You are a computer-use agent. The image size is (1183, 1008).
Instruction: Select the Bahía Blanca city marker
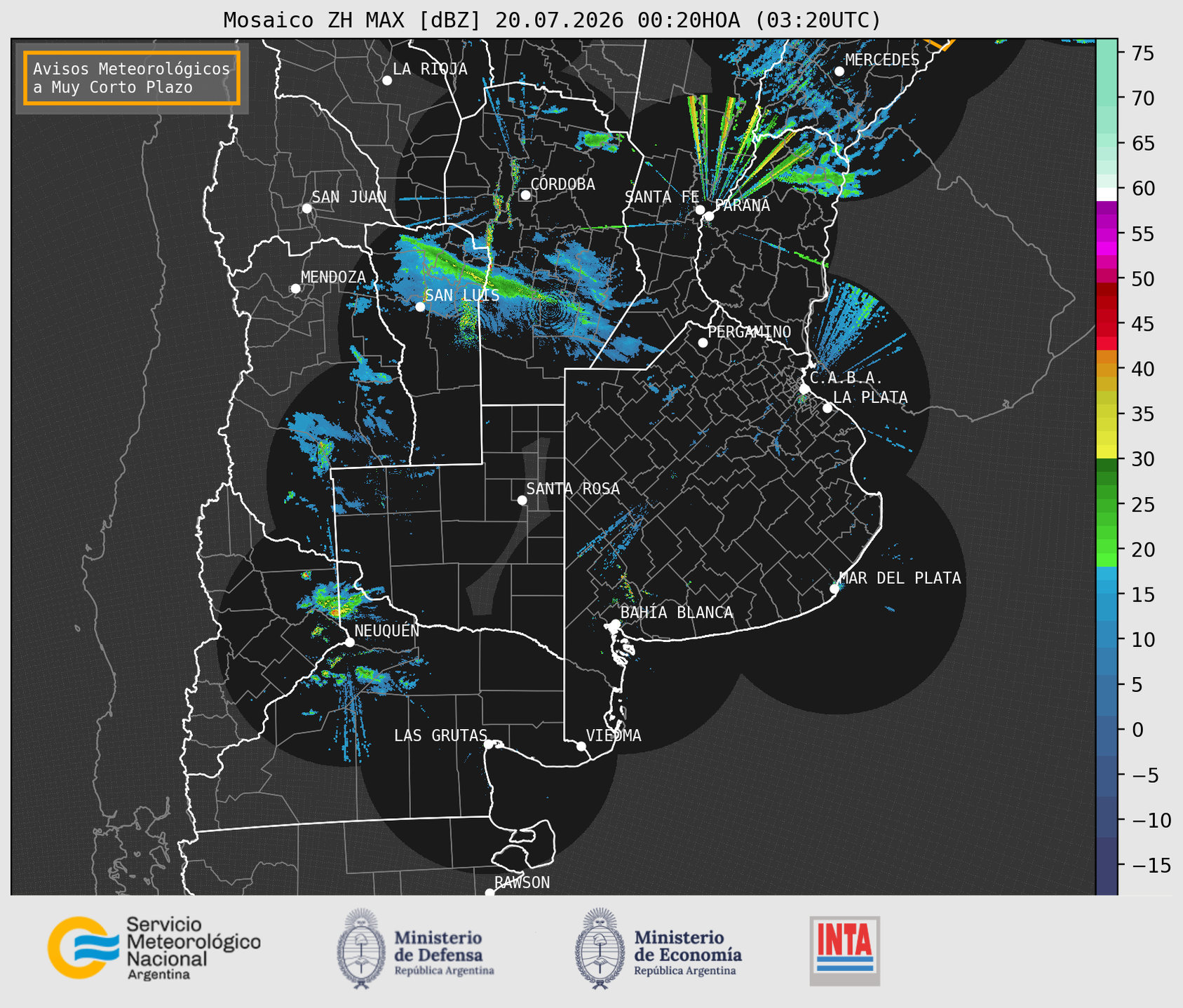615,624
